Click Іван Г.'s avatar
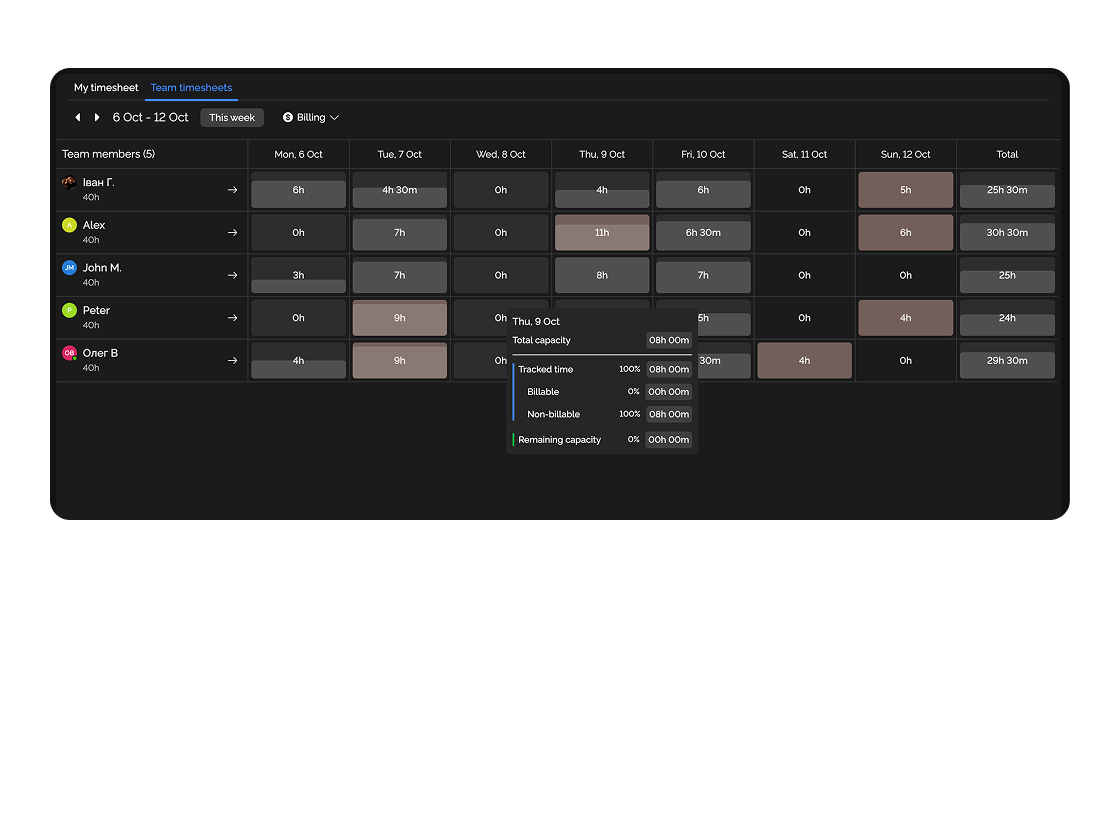The width and height of the screenshot is (1118, 838). (68, 183)
